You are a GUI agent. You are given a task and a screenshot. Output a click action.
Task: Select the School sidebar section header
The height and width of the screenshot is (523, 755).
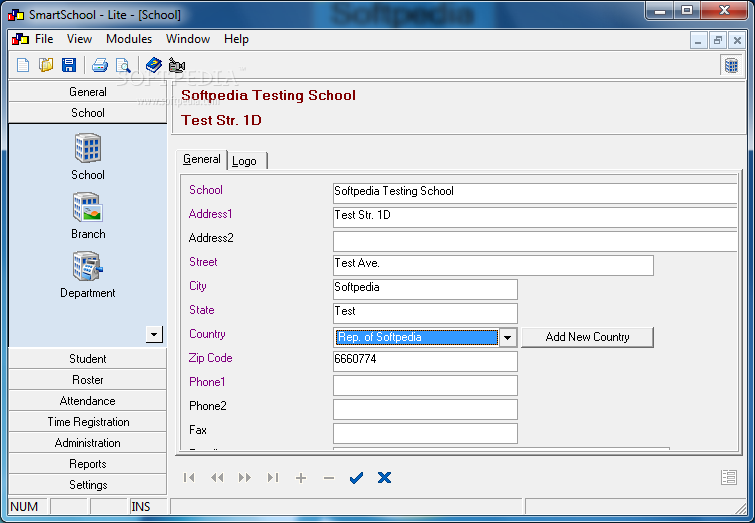(88, 113)
